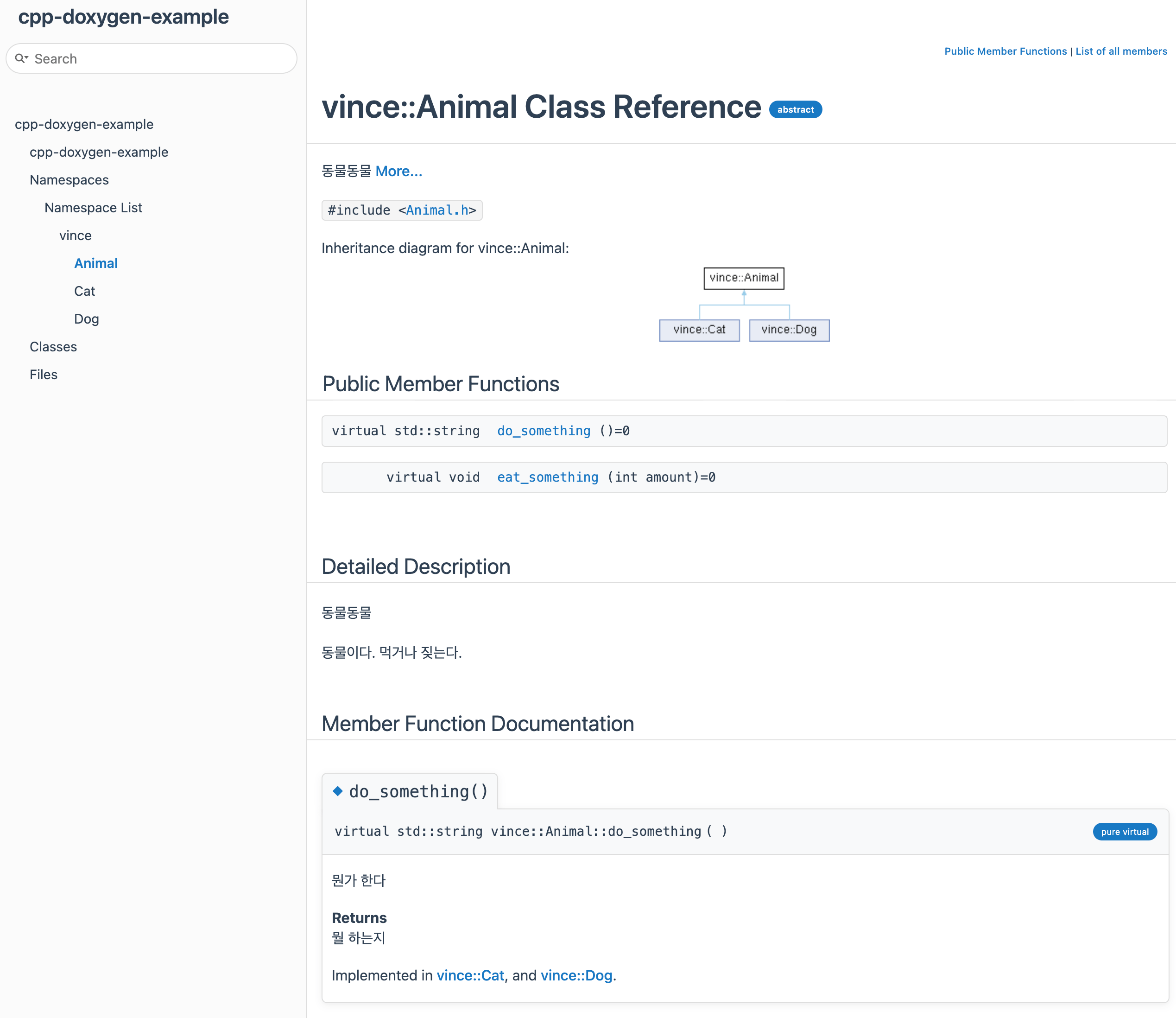Image resolution: width=1176 pixels, height=1018 pixels.
Task: Open Namespace List in sidebar
Action: (x=93, y=208)
